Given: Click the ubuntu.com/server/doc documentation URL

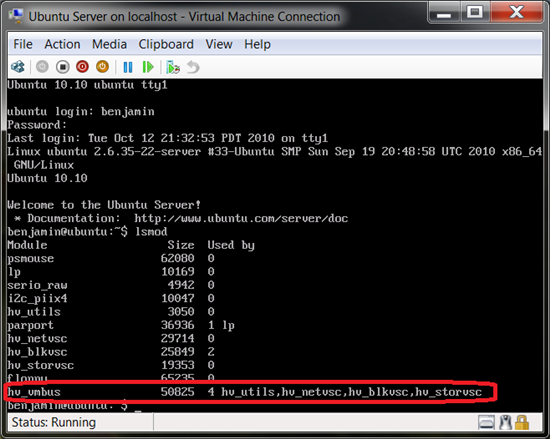Looking at the screenshot, I should click(x=241, y=218).
